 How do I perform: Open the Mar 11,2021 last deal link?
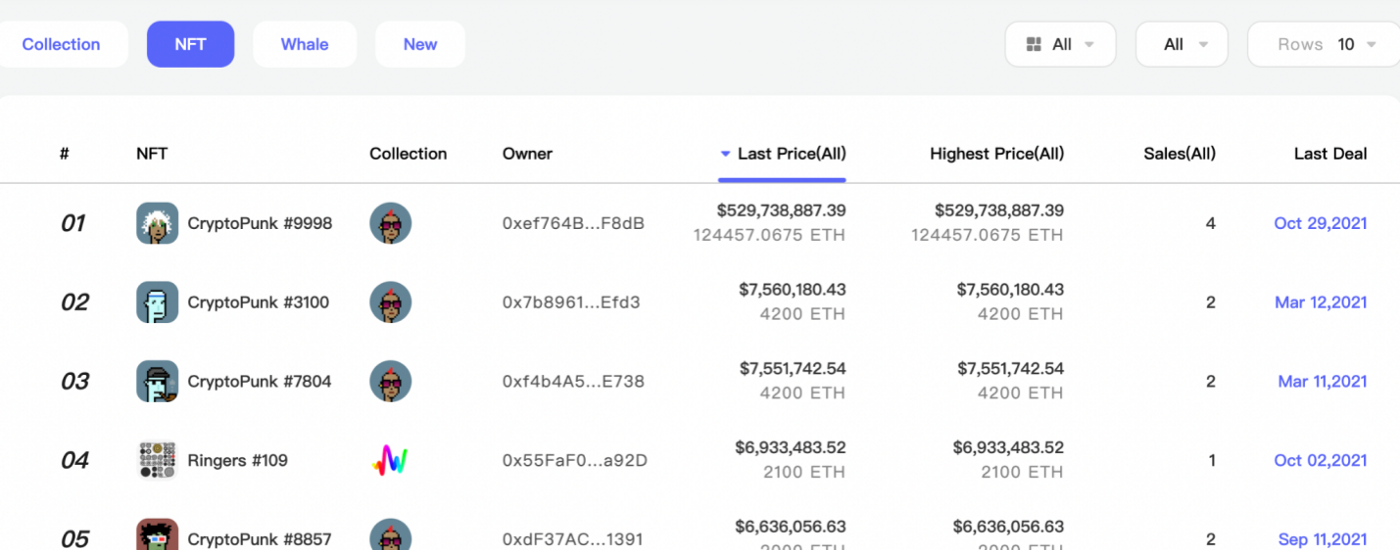click(x=1322, y=381)
